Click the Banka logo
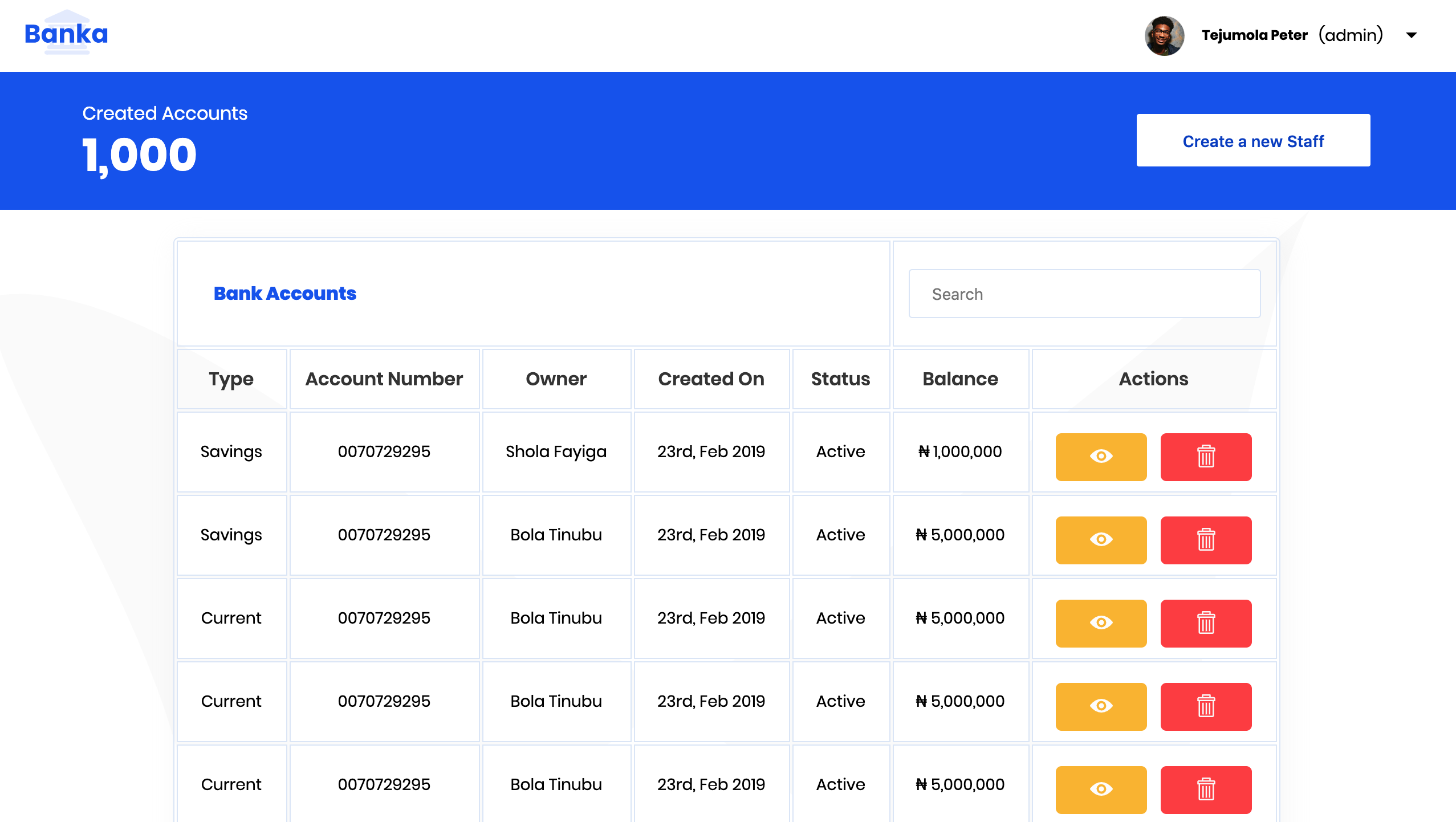This screenshot has width=1456, height=822. point(66,34)
